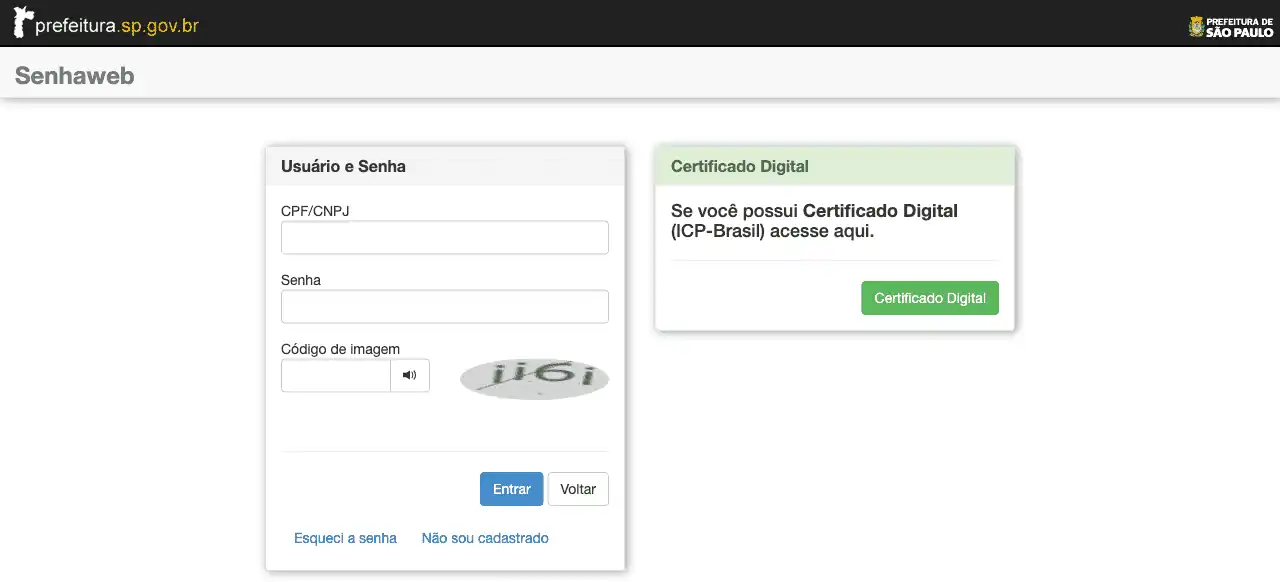This screenshot has height=582, width=1280.
Task: Click the green Certificado Digital button
Action: 929,298
